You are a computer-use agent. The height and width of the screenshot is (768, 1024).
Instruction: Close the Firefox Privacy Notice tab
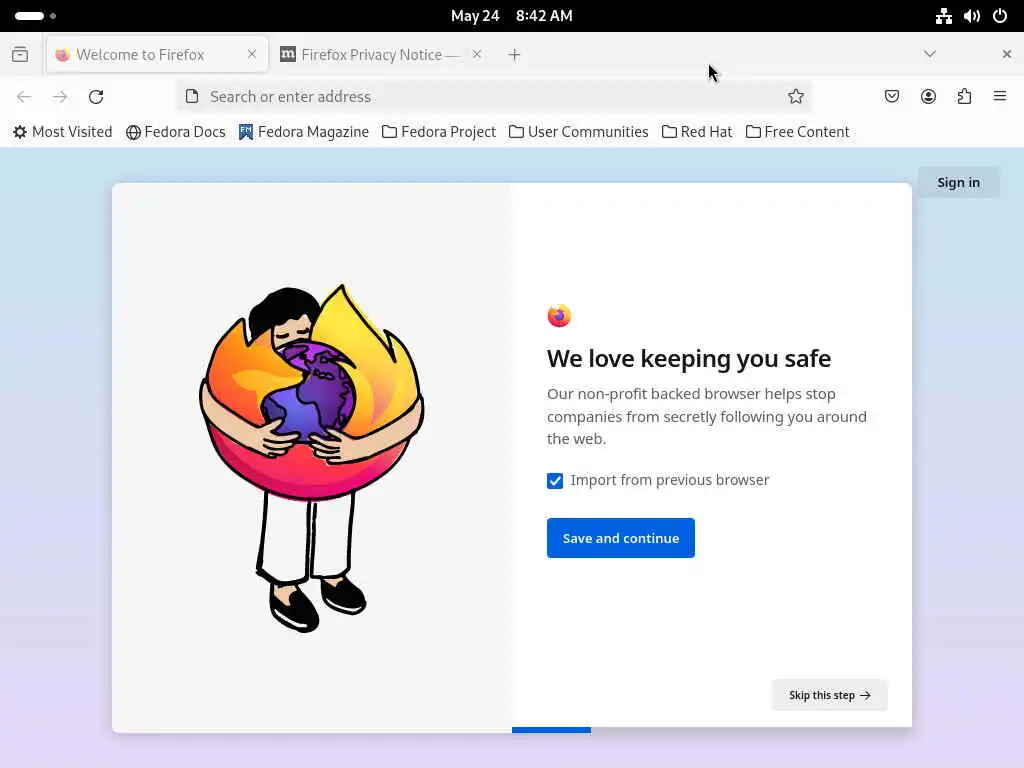coord(477,54)
